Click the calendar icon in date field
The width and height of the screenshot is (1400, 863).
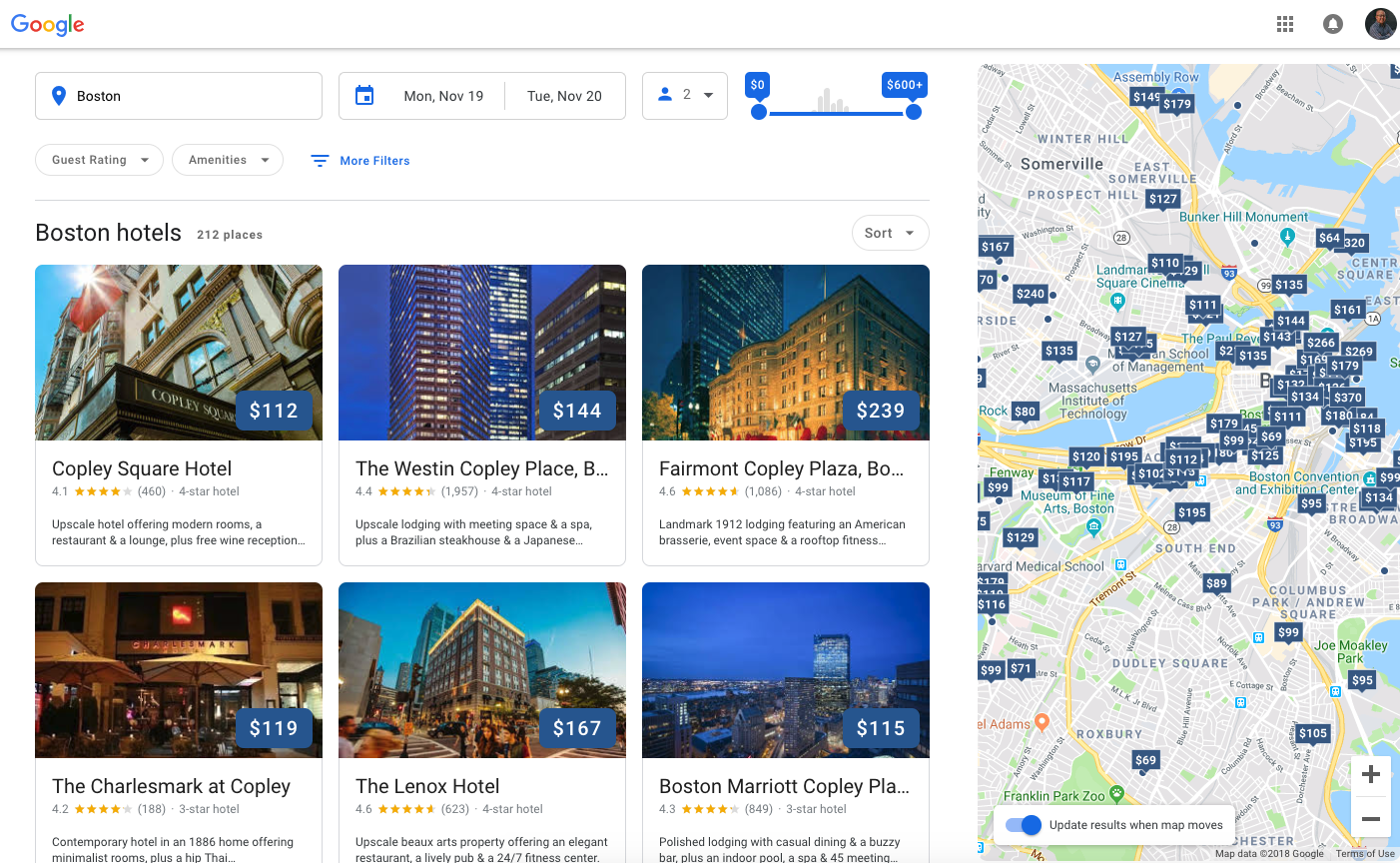(364, 96)
